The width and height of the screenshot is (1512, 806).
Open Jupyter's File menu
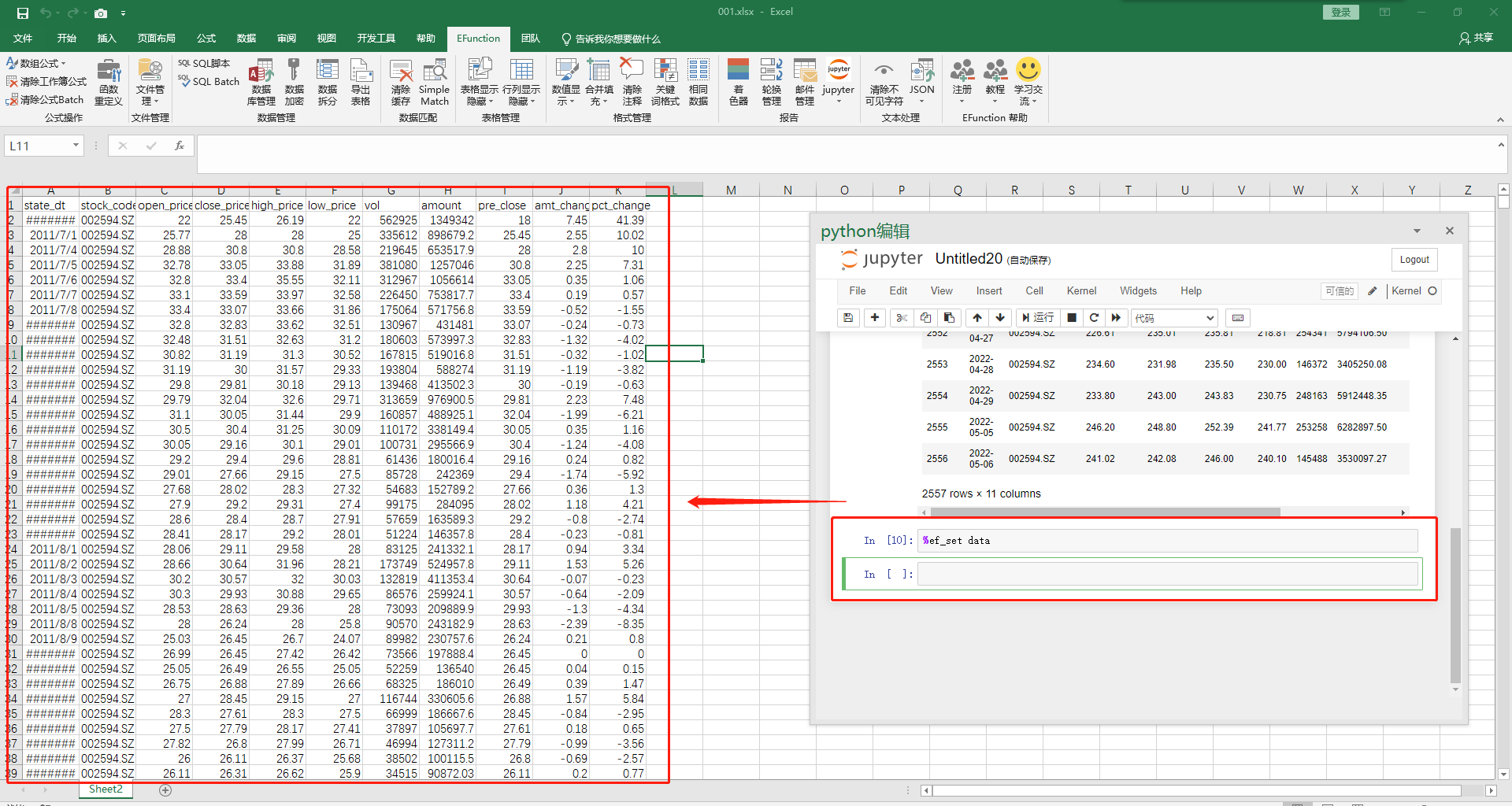pos(858,291)
